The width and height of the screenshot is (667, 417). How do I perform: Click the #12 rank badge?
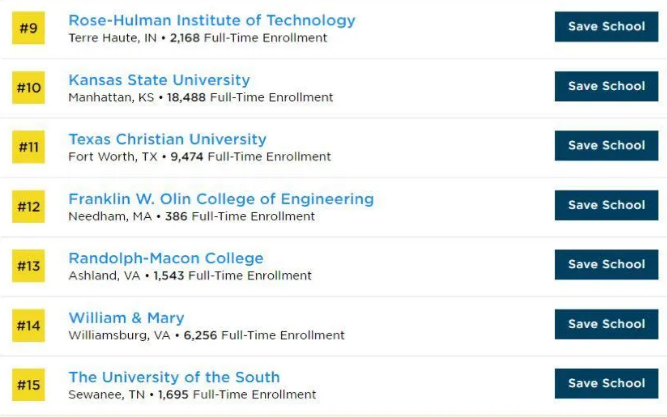pos(29,207)
